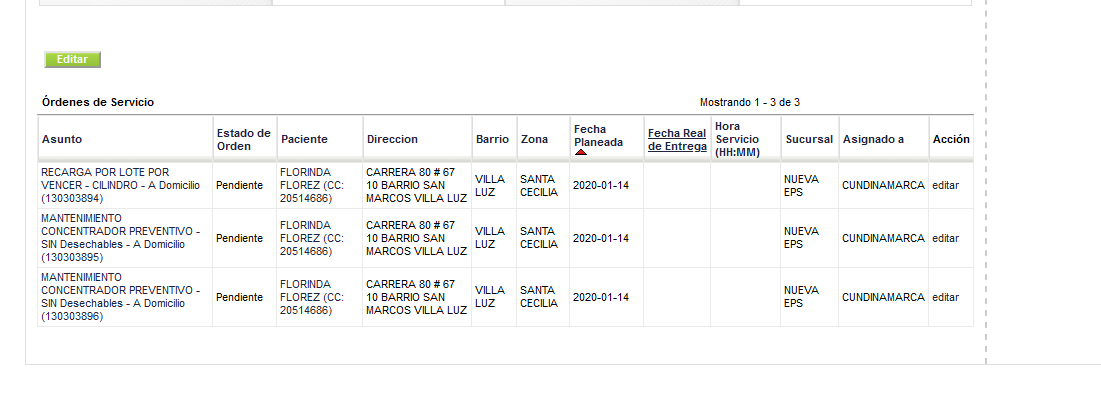1101x397 pixels.
Task: Click editar for order 130303895
Action: (x=945, y=238)
